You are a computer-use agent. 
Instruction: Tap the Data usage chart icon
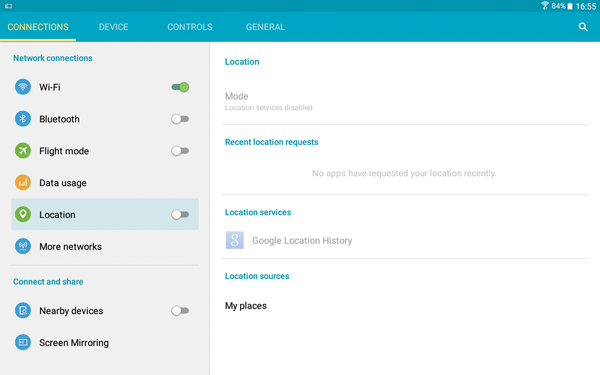click(x=23, y=183)
